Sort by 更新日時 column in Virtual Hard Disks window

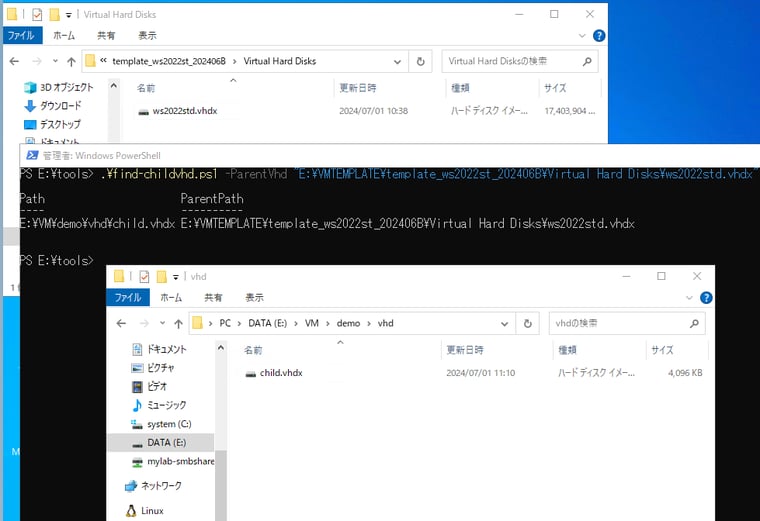358,88
